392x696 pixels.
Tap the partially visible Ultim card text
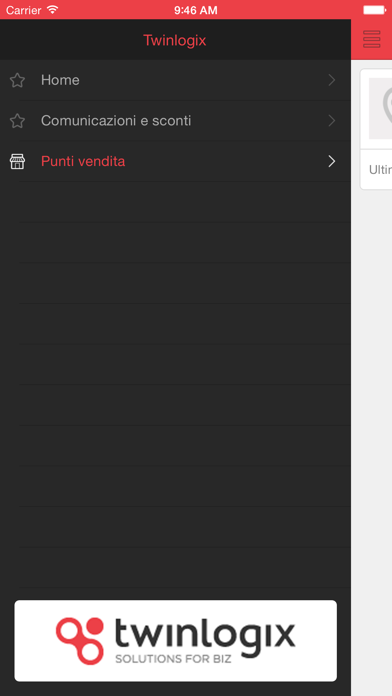pos(380,170)
